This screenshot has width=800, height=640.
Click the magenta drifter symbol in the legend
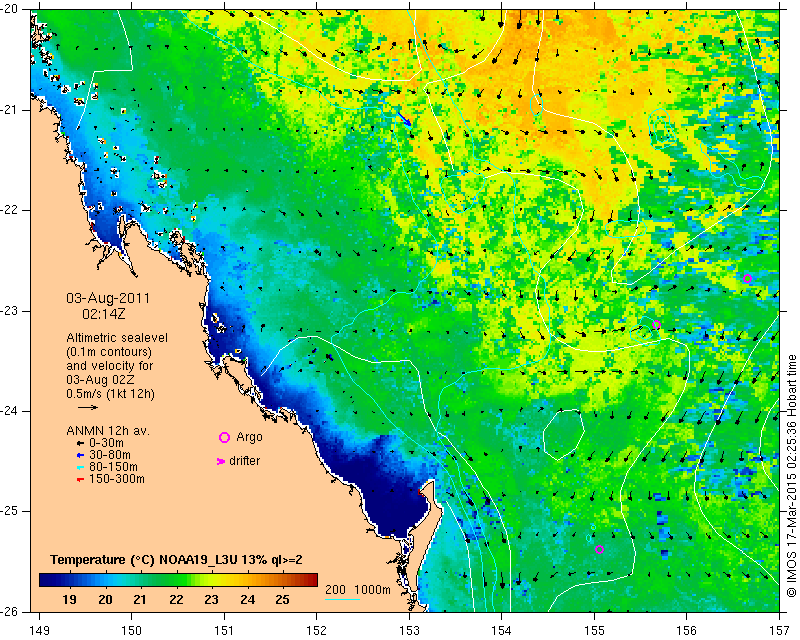pyautogui.click(x=221, y=461)
